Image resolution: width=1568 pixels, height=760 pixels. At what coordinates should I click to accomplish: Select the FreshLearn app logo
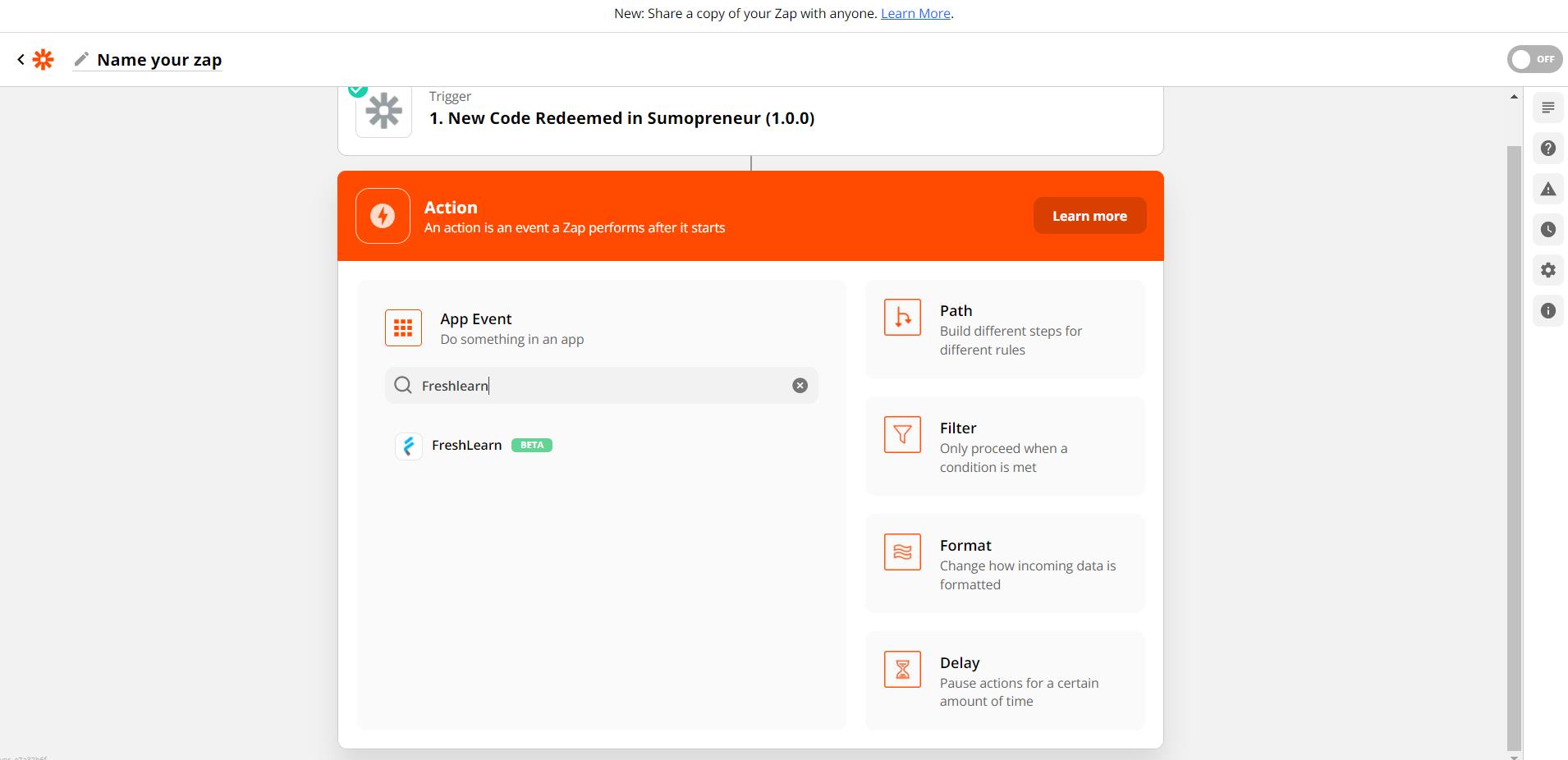(x=409, y=446)
